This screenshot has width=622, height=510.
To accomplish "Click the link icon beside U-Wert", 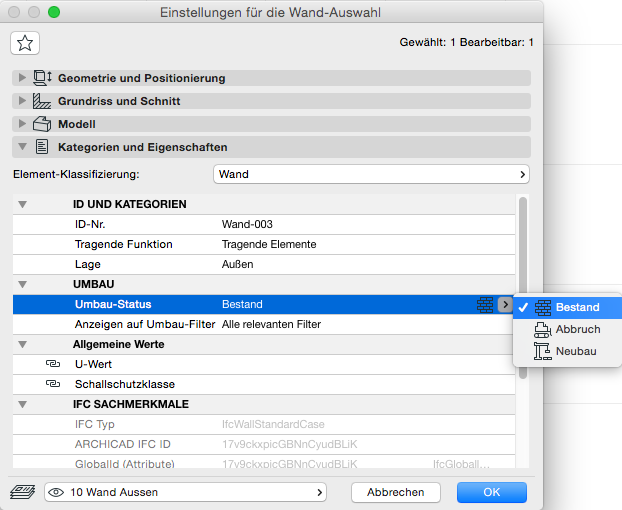I will tap(53, 364).
